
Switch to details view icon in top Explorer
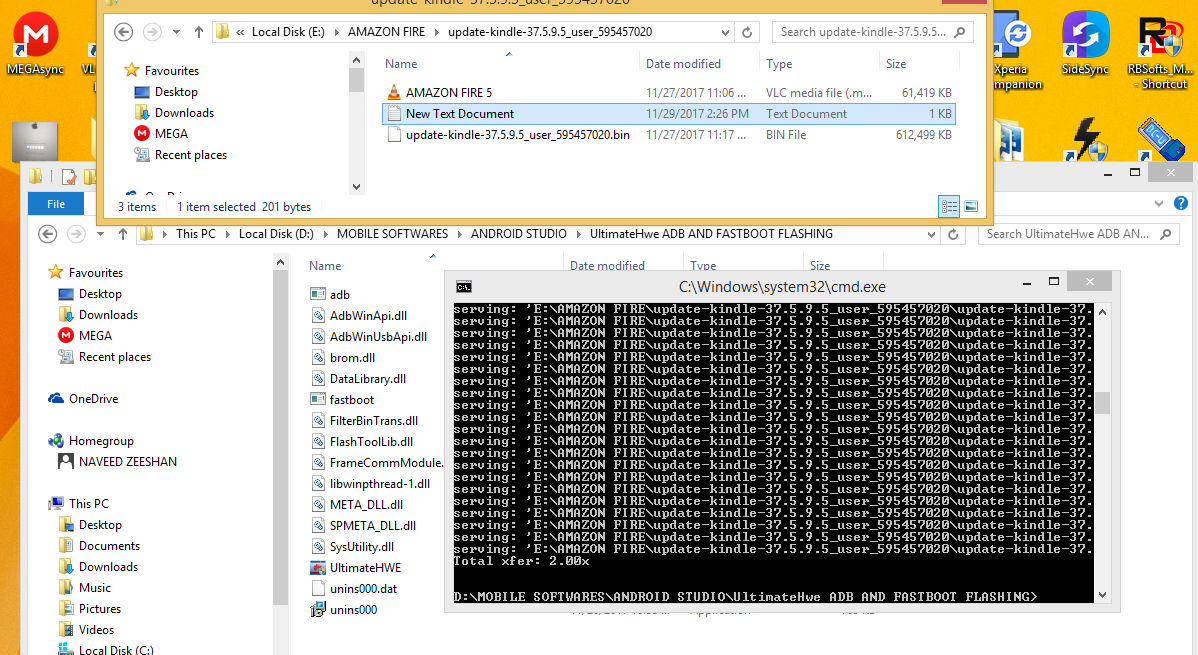pos(949,206)
